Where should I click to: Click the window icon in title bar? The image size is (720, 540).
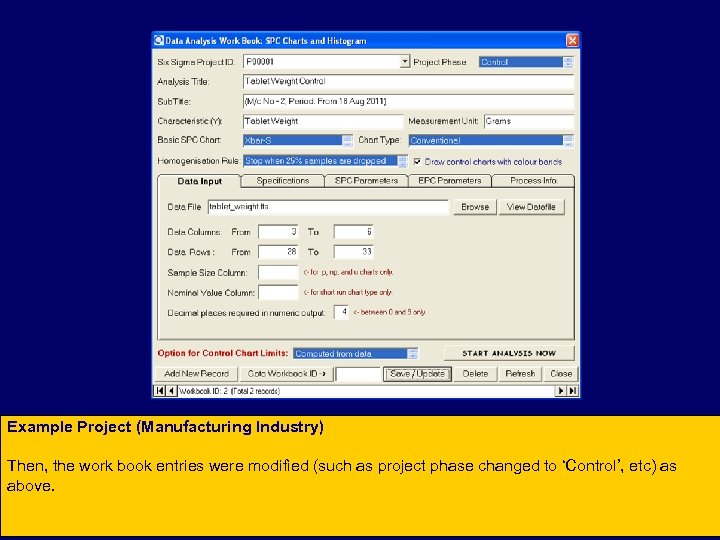(159, 40)
